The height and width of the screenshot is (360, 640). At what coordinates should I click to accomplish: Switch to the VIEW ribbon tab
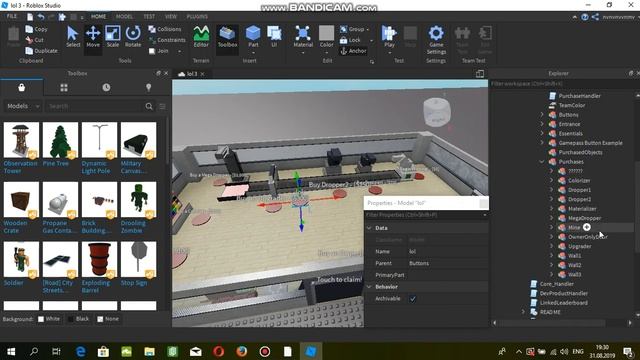171,17
